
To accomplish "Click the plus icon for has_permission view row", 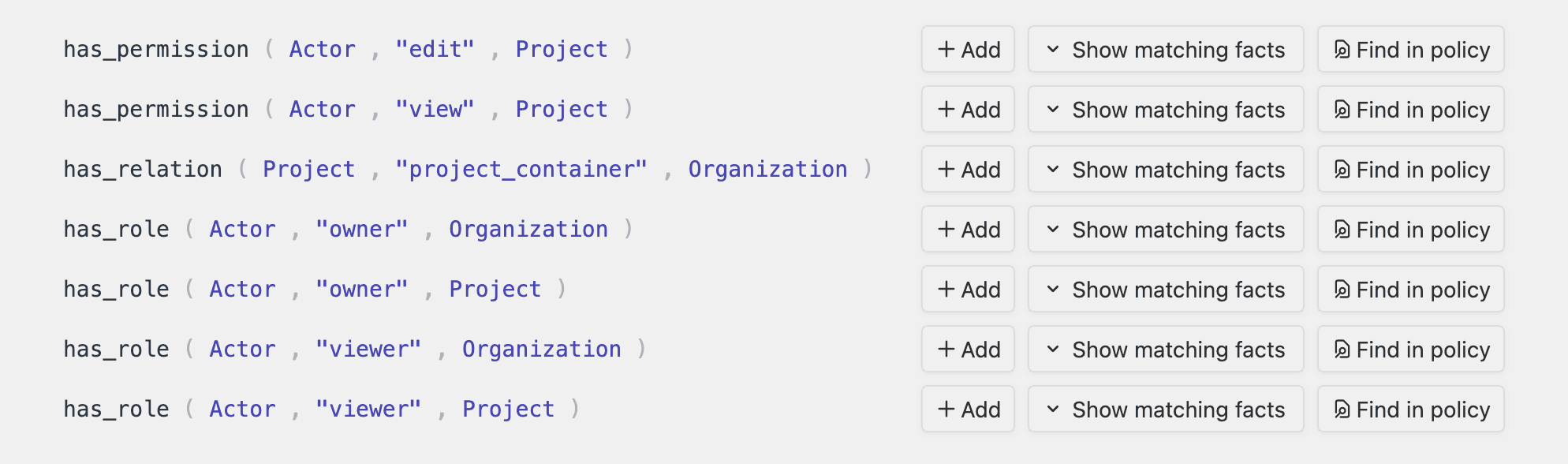I will [x=946, y=110].
